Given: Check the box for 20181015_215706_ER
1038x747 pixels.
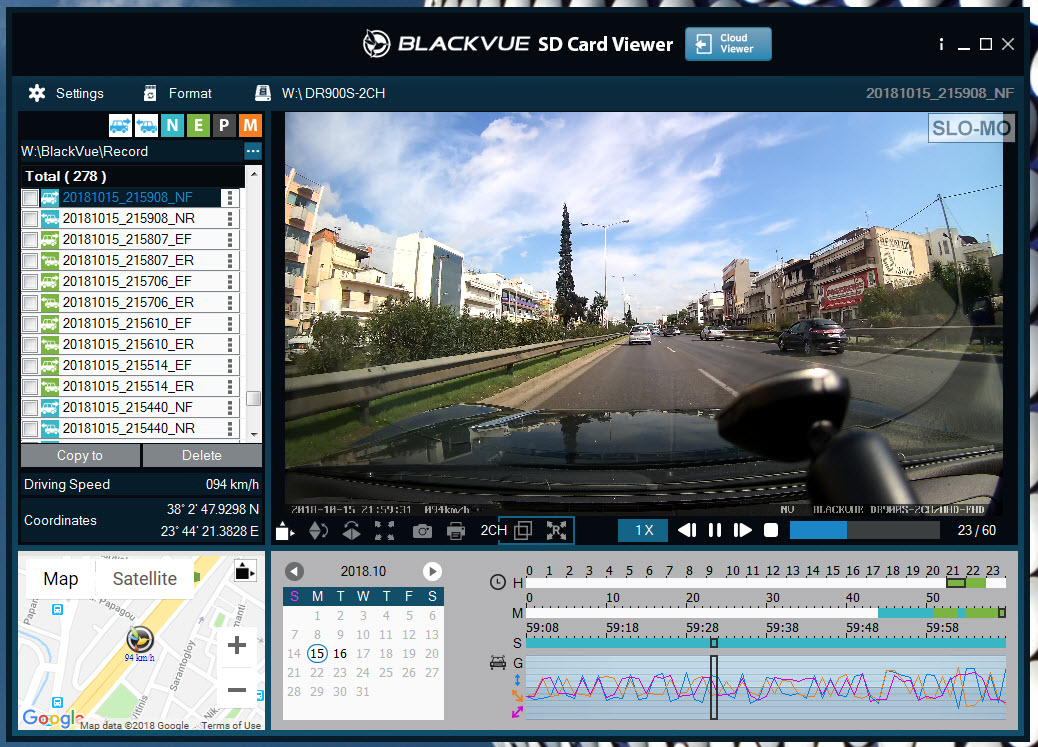Looking at the screenshot, I should click(x=30, y=303).
